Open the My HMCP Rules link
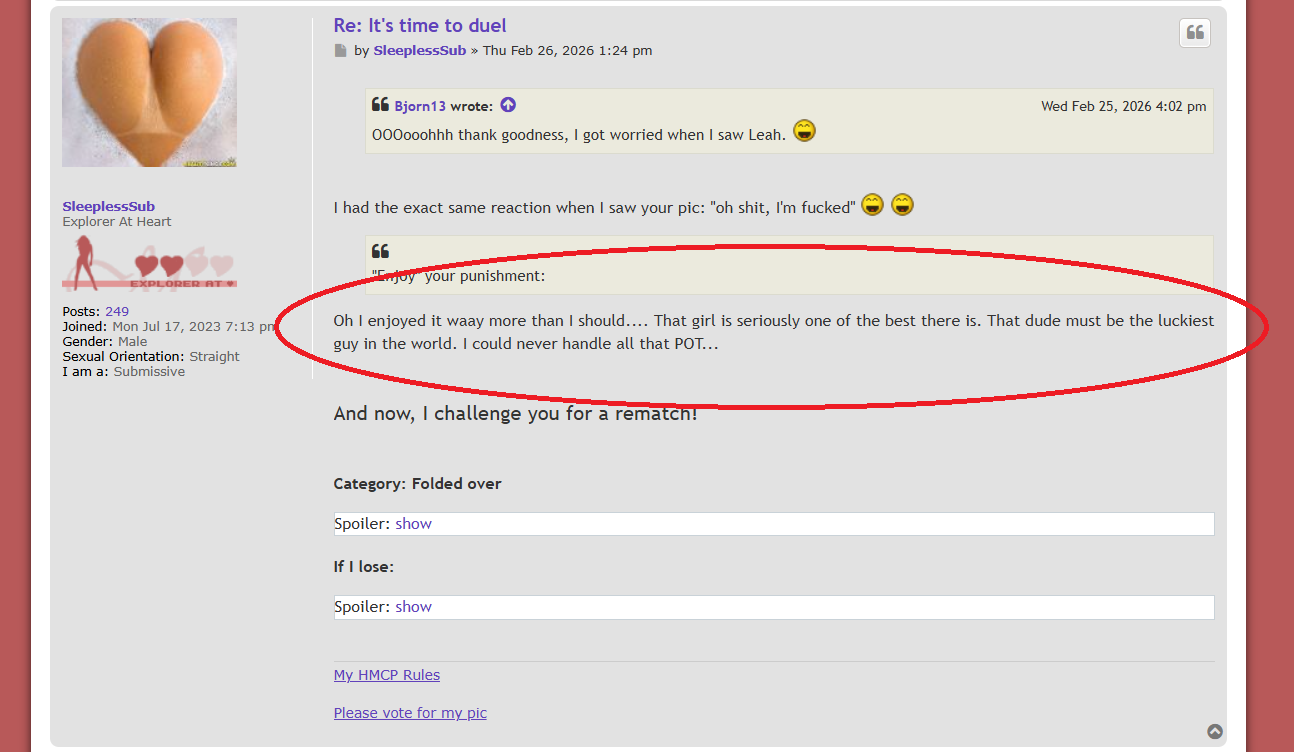Image resolution: width=1294 pixels, height=752 pixels. pyautogui.click(x=387, y=675)
